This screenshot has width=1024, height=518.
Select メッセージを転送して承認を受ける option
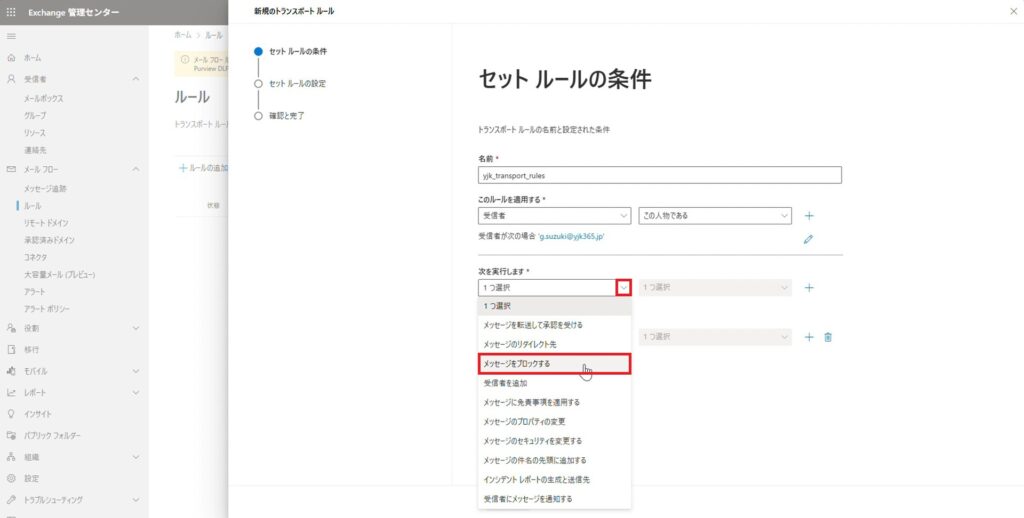(554, 325)
